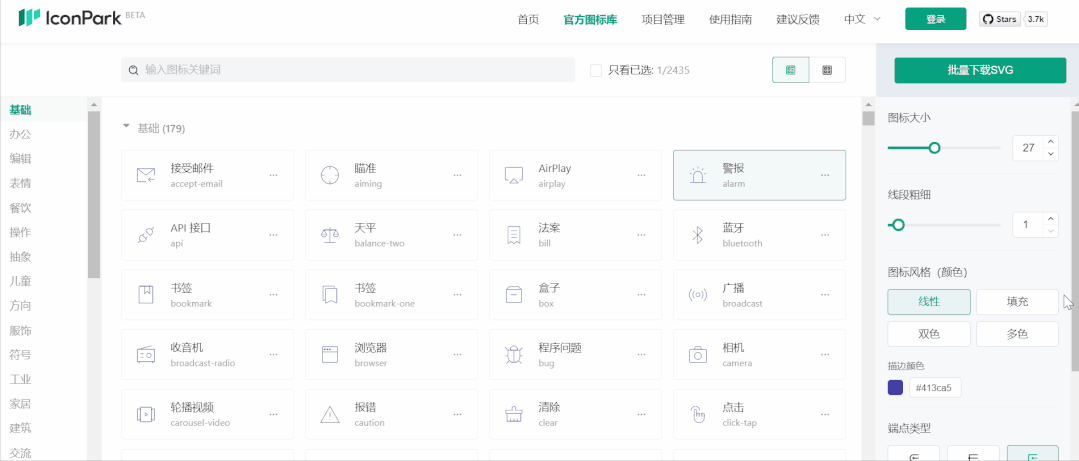
Task: Choose the 填充 icon style
Action: pyautogui.click(x=1017, y=302)
